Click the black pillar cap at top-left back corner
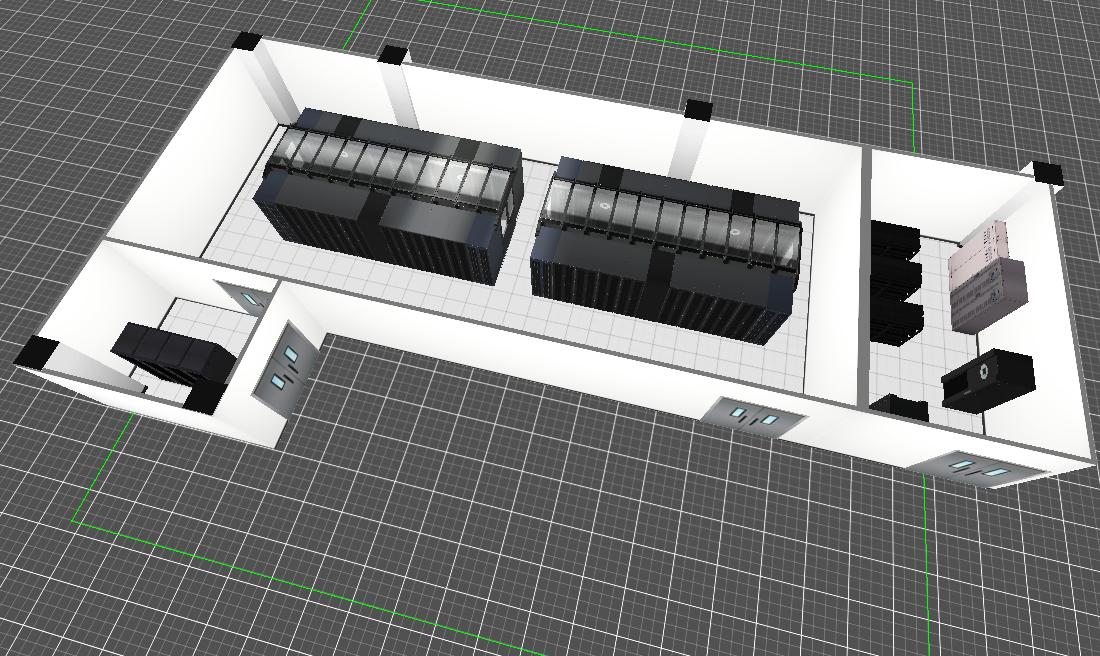The image size is (1100, 656). click(x=245, y=42)
